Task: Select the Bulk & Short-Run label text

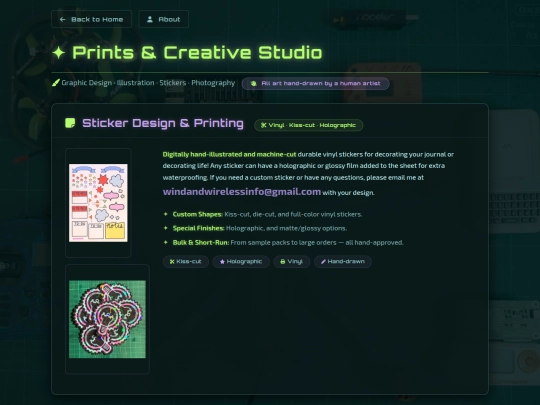Action: [x=201, y=242]
